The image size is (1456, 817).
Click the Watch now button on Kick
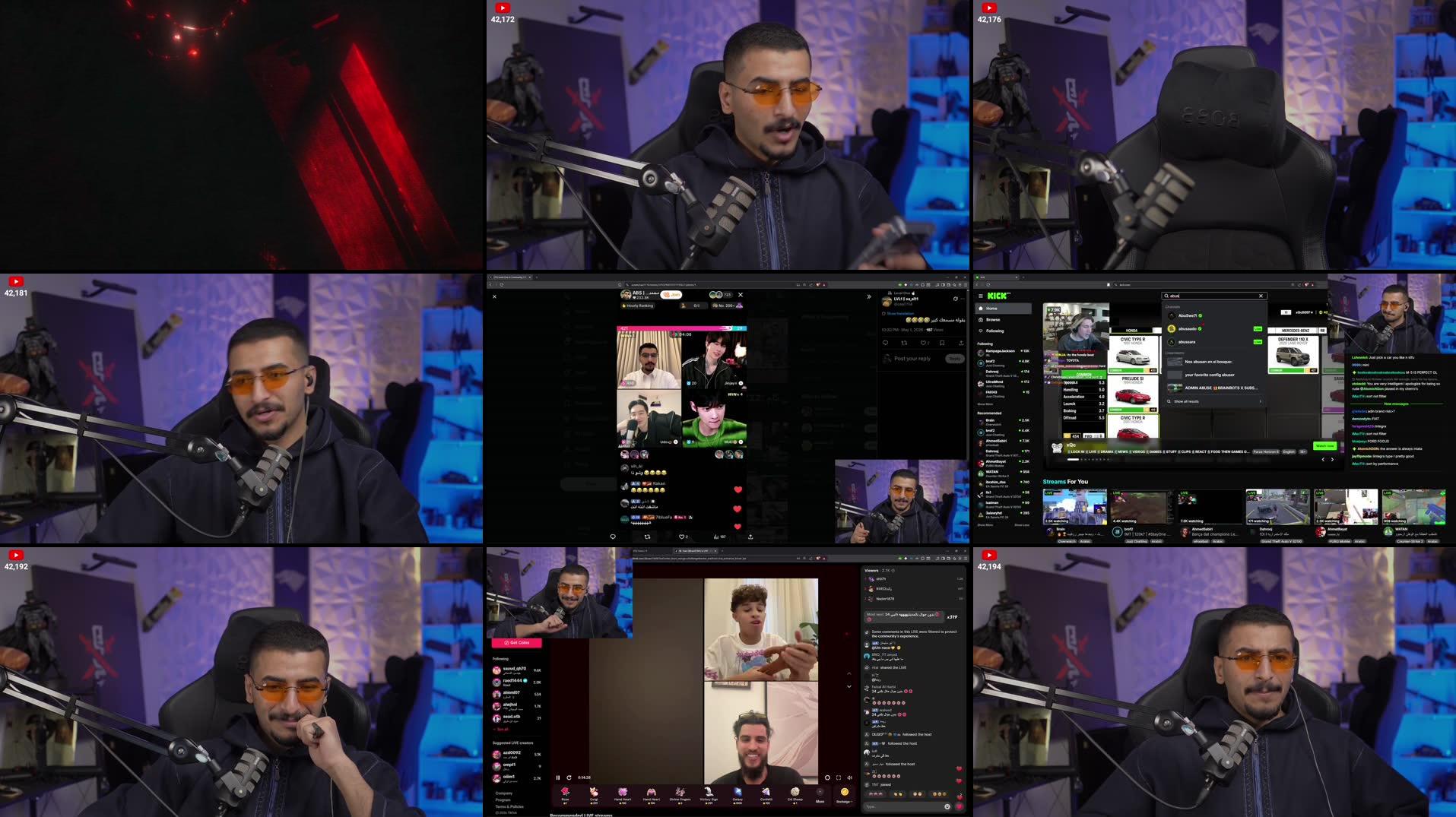(x=1324, y=446)
